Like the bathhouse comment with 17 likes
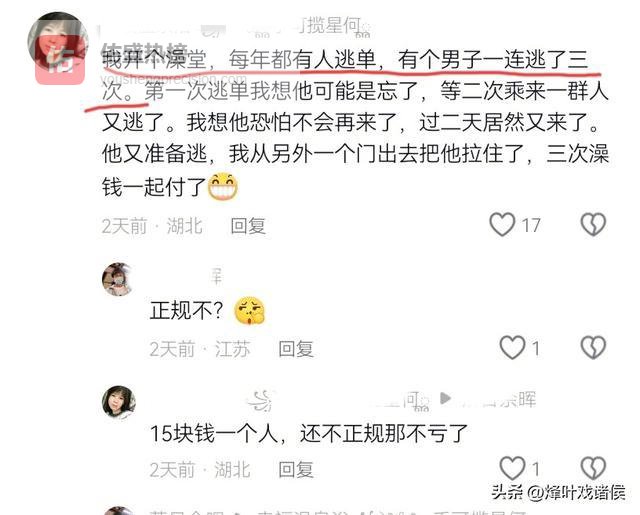This screenshot has height=515, width=640. [x=502, y=224]
